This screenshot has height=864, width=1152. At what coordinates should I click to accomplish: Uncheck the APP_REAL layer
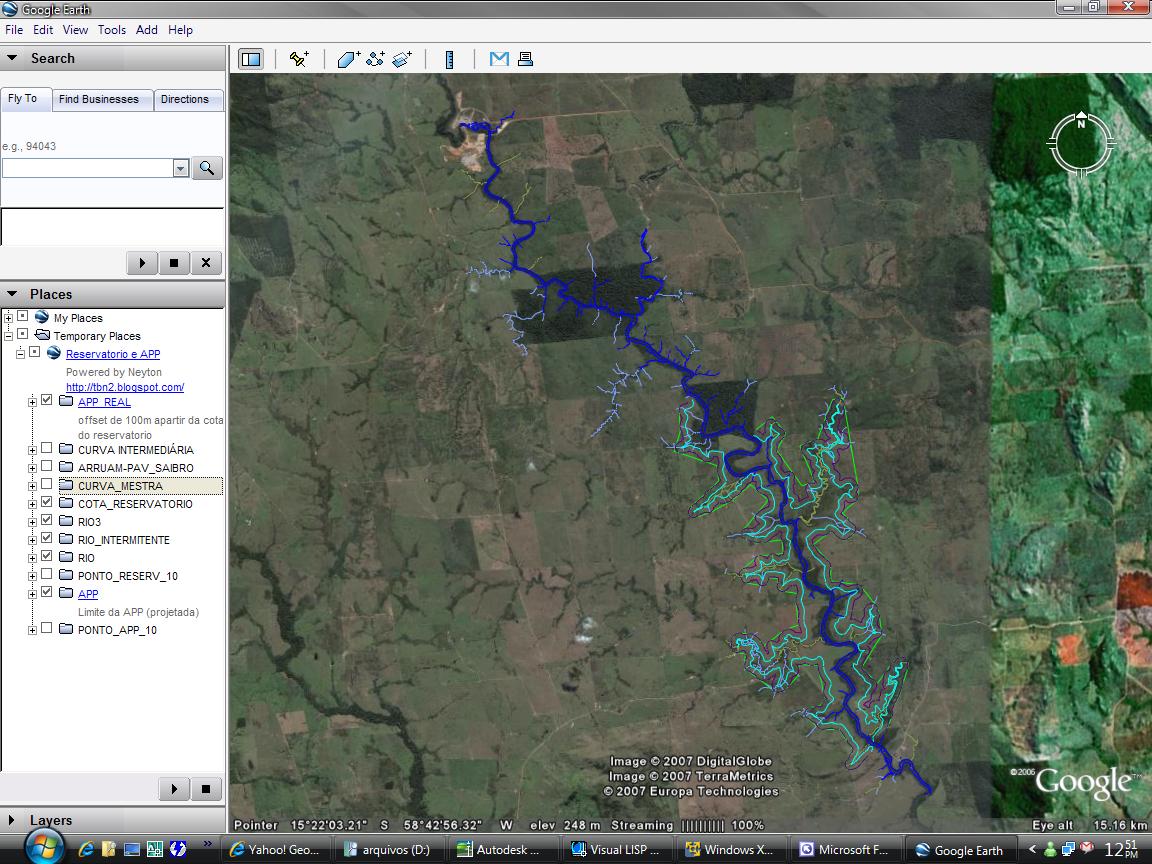pos(46,400)
